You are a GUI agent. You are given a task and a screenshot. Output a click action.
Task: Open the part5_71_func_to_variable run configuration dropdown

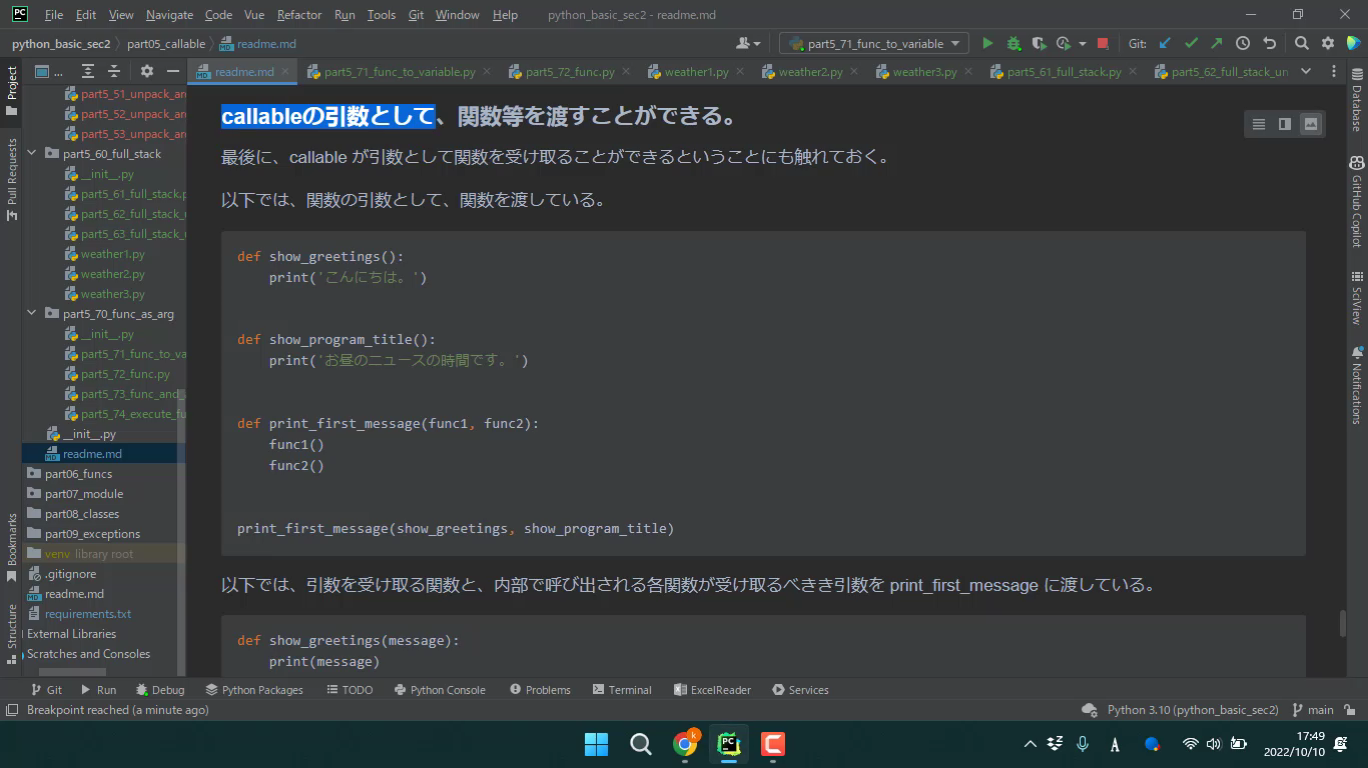pyautogui.click(x=874, y=43)
